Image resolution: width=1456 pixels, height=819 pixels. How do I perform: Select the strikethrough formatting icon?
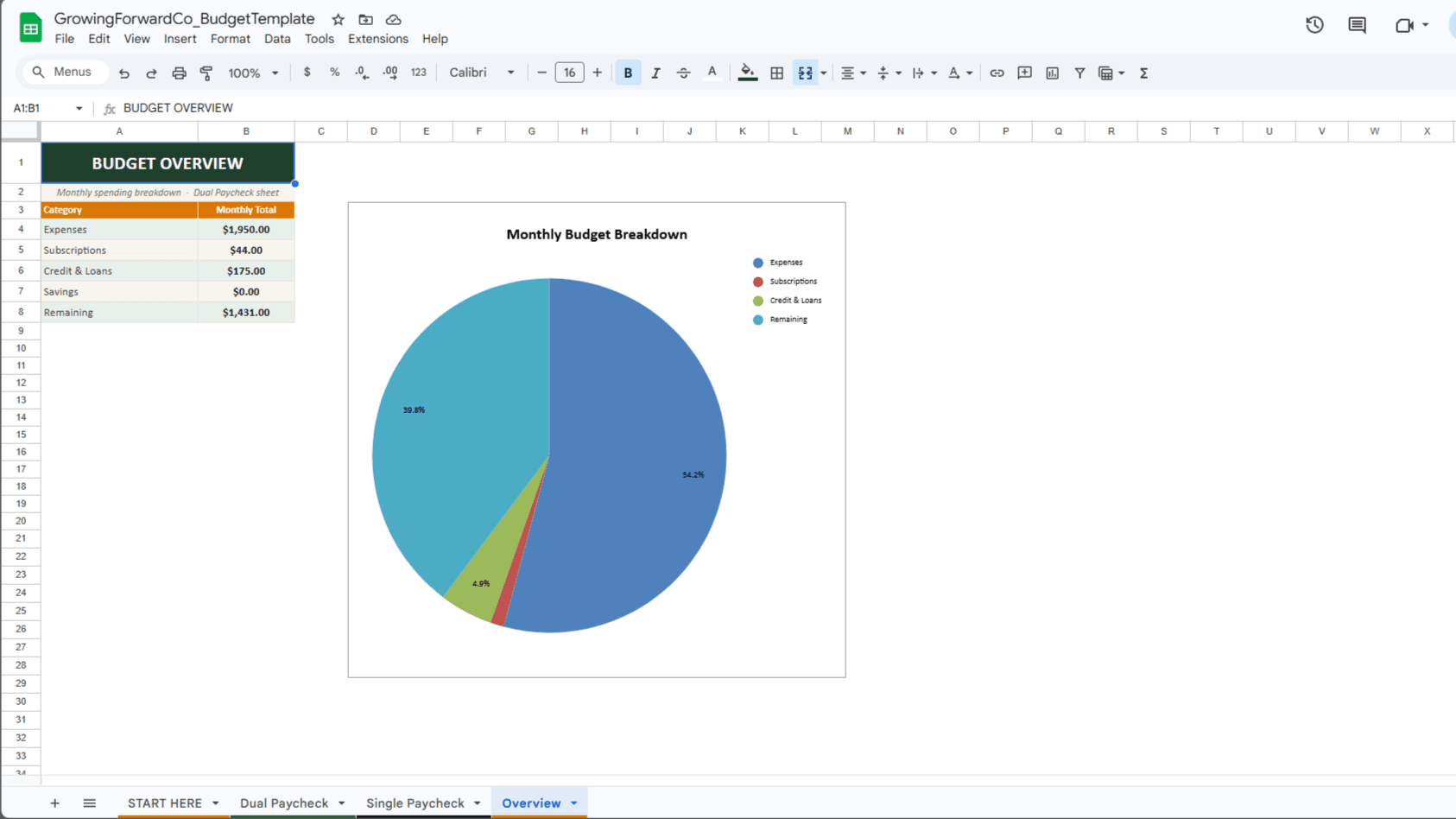coord(683,73)
